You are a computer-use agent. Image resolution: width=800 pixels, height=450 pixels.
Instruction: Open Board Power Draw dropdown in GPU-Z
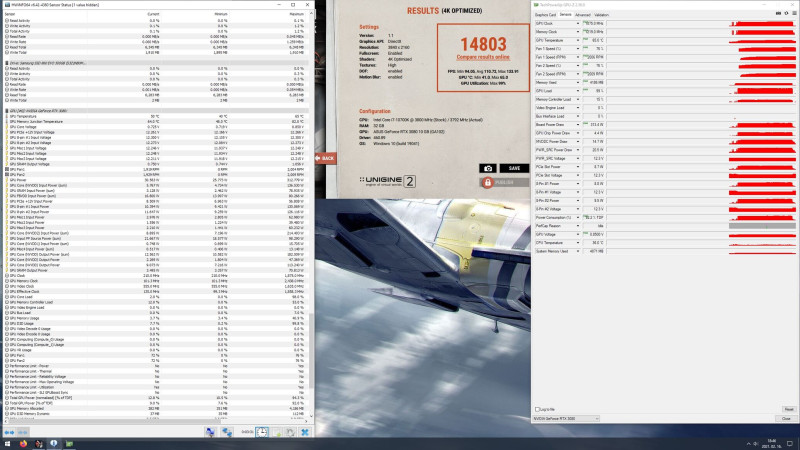point(578,124)
